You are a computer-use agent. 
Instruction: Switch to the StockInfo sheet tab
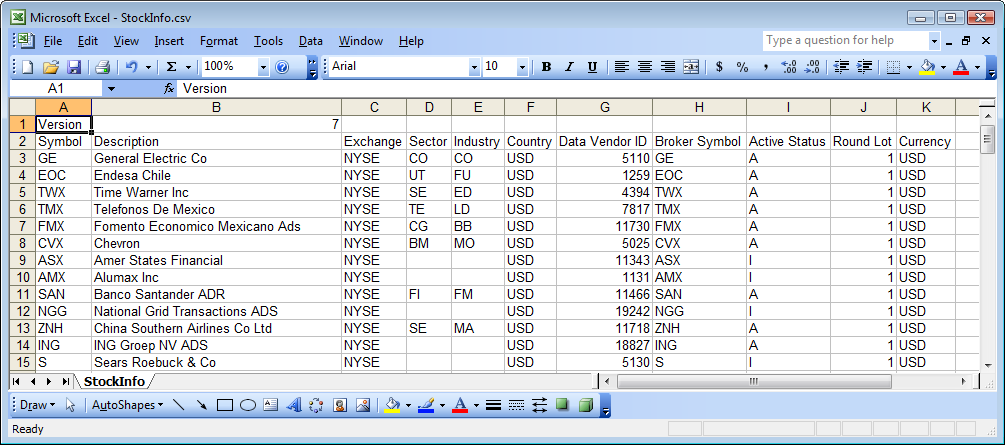click(x=114, y=382)
